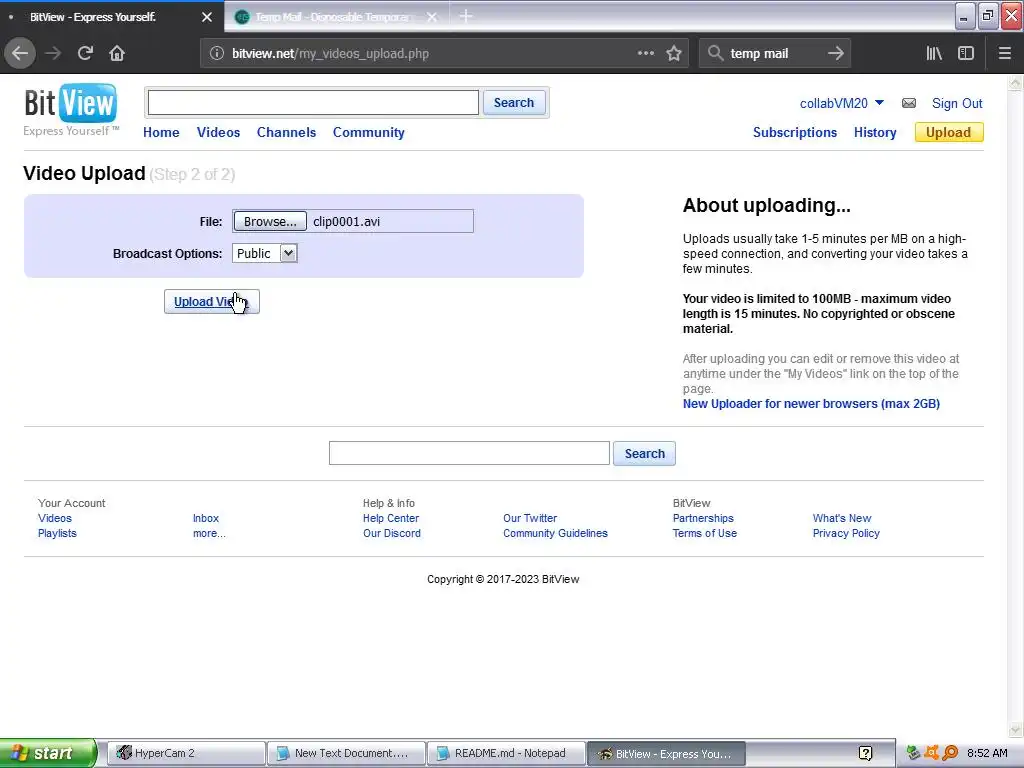Screen dimensions: 1024x768
Task: Open Community navigation link
Action: 368,132
